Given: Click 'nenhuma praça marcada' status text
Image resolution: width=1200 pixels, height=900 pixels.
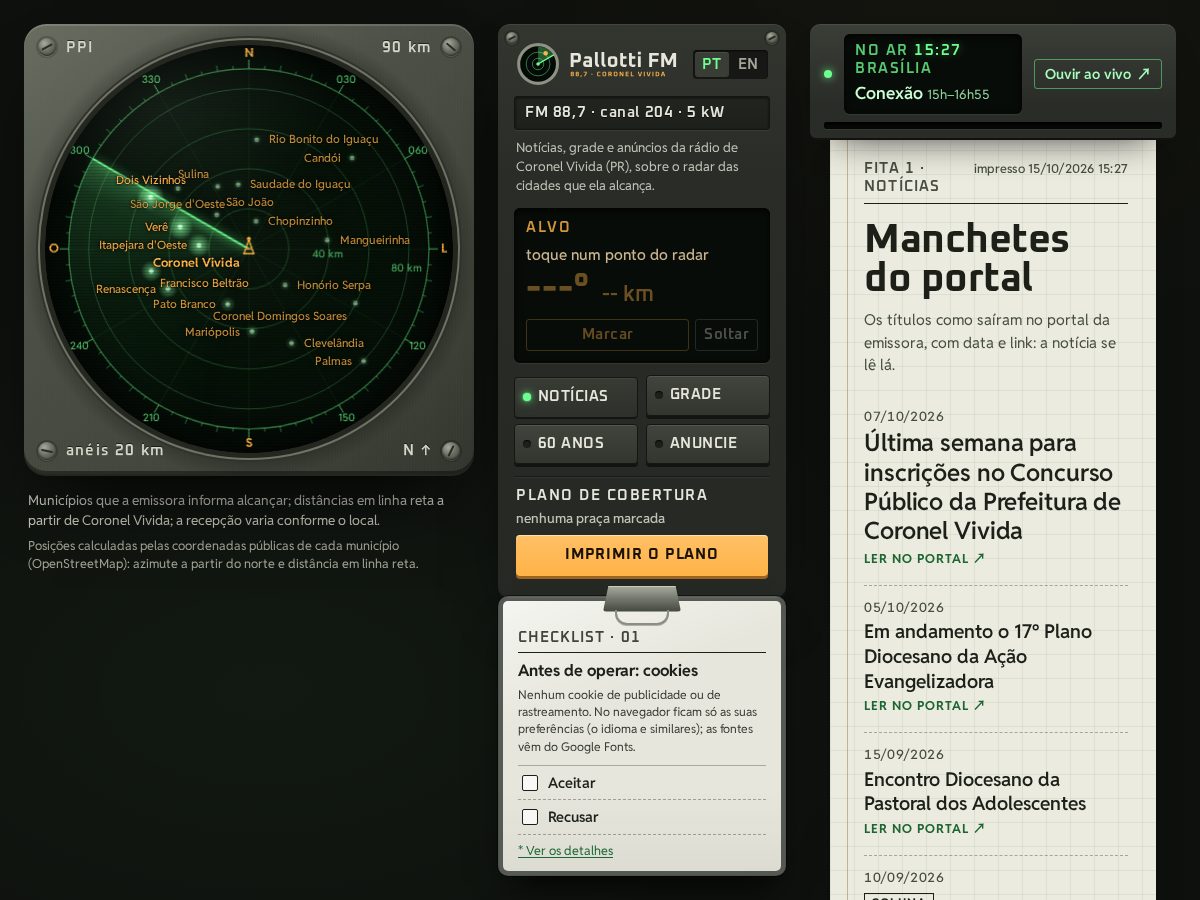Looking at the screenshot, I should [x=590, y=518].
